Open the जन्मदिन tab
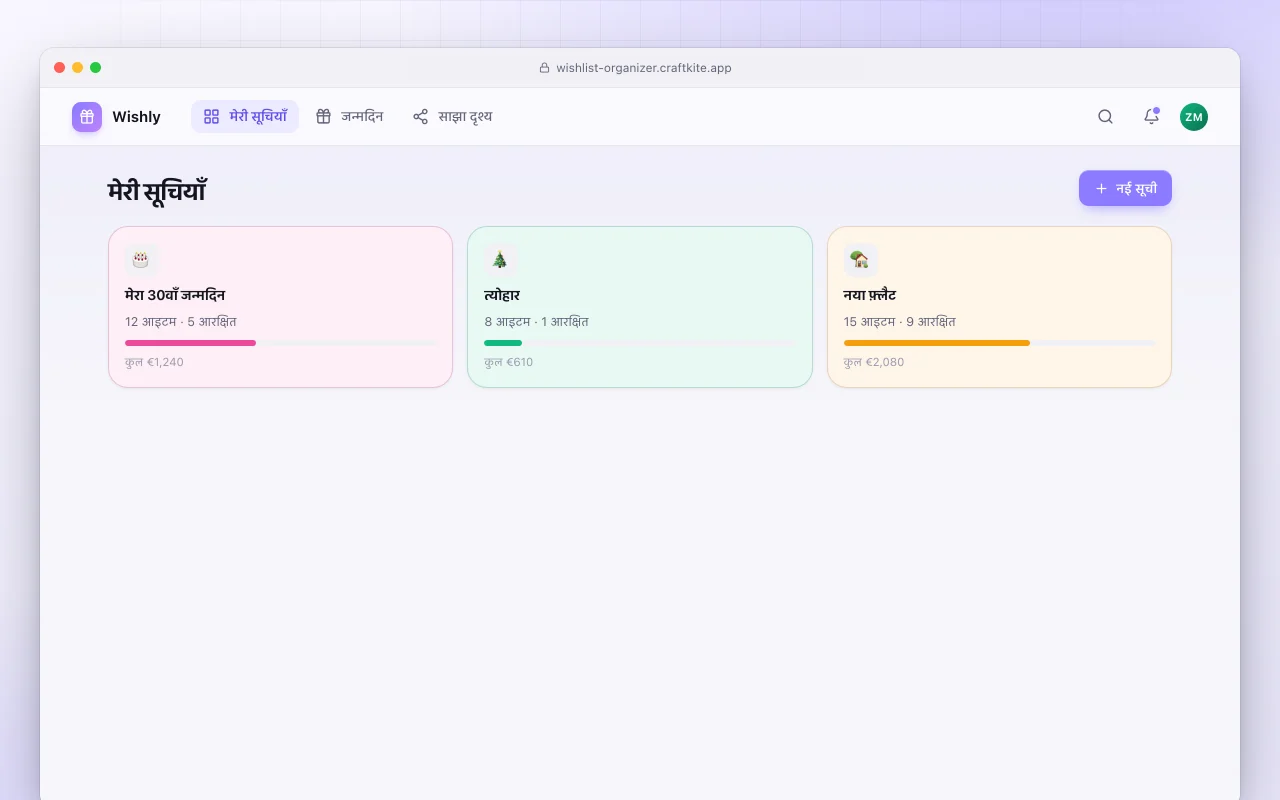 coord(349,117)
